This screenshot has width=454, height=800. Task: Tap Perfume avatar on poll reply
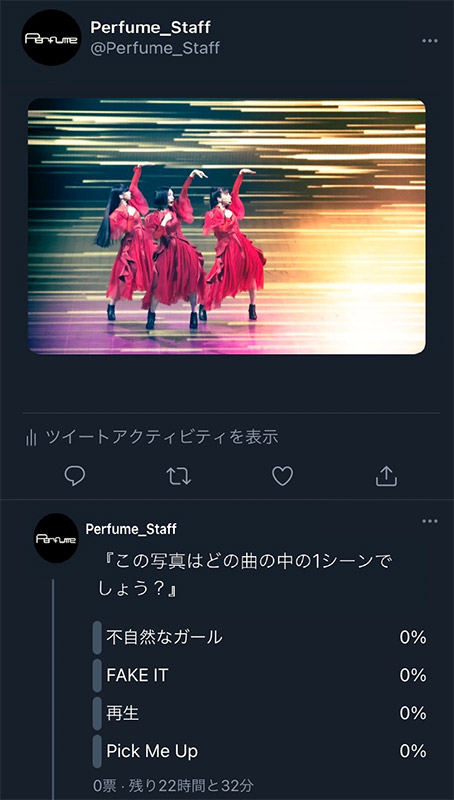[56, 538]
